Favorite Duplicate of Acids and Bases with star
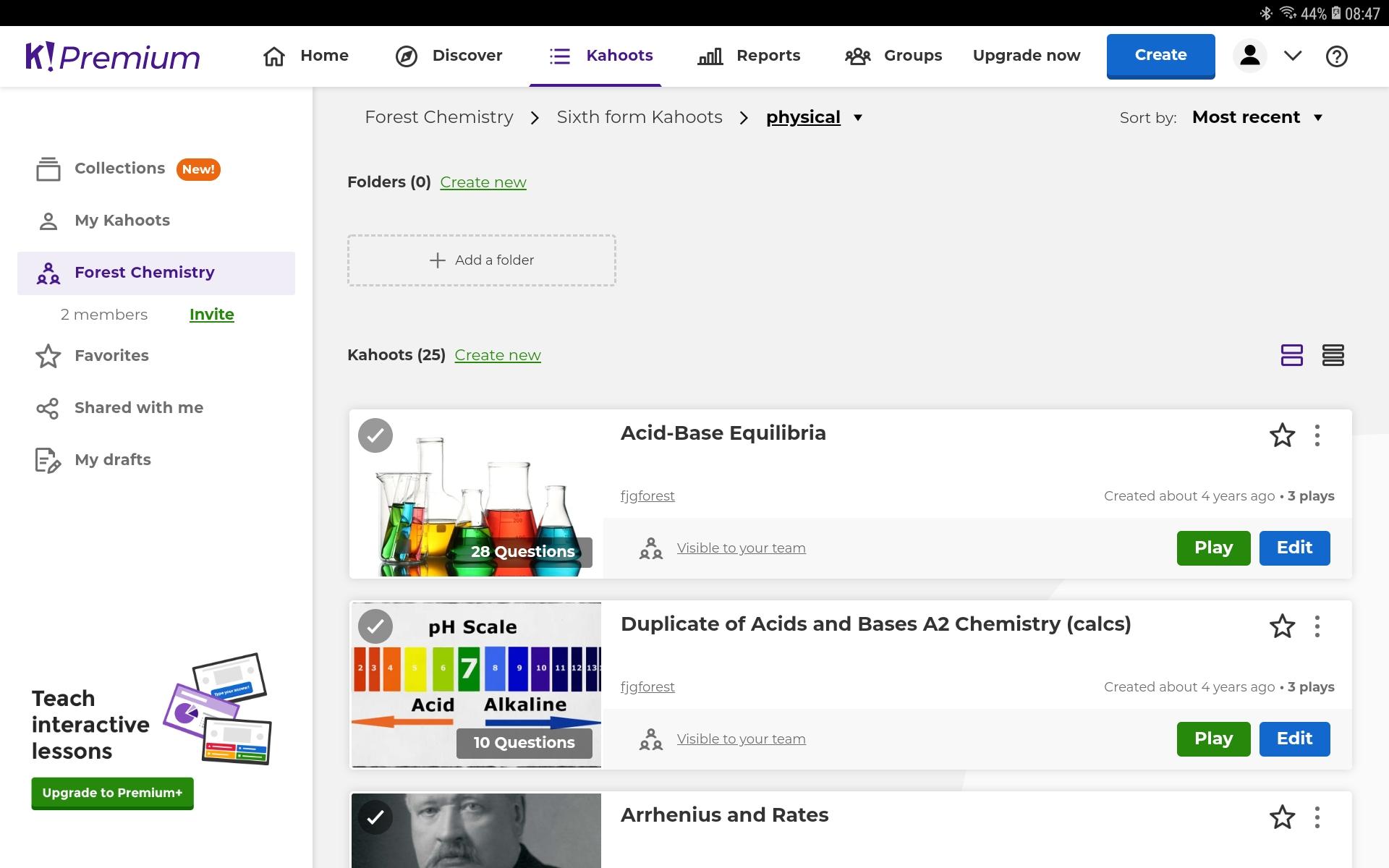This screenshot has height=868, width=1389. (x=1282, y=626)
